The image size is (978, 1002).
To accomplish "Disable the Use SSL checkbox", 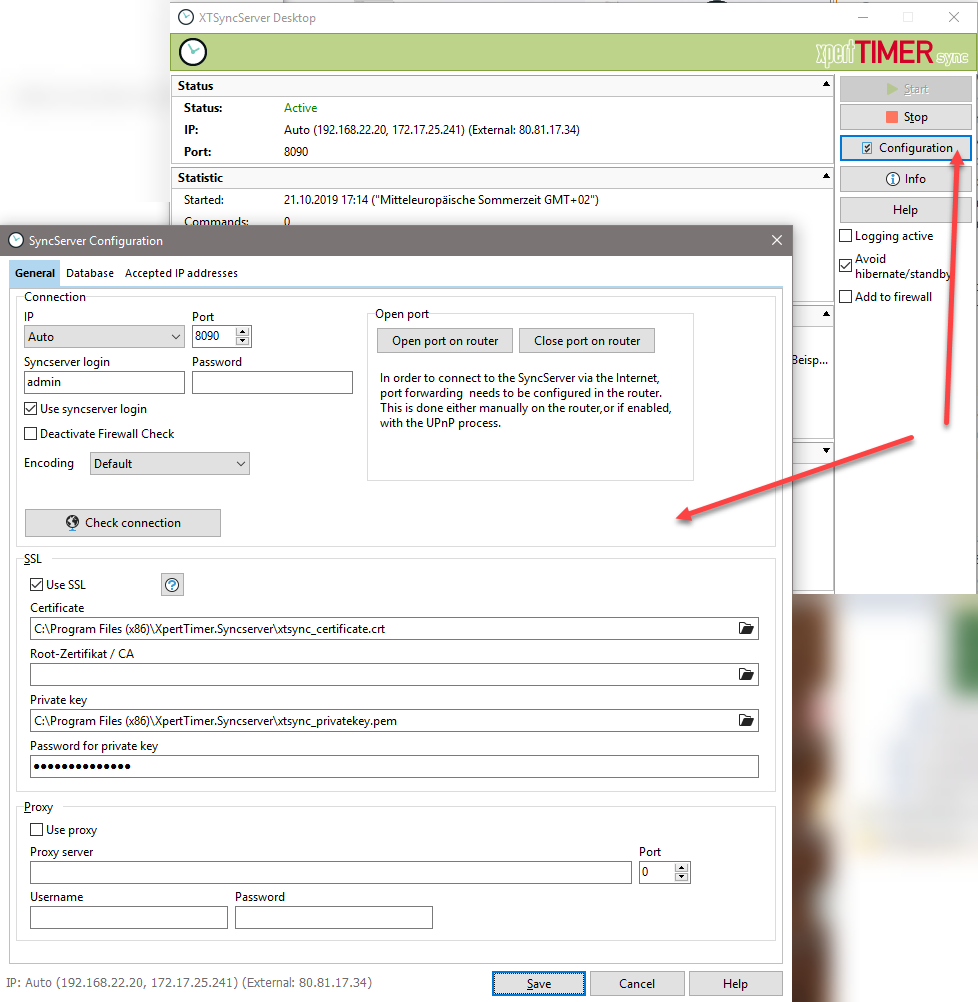I will (36, 584).
